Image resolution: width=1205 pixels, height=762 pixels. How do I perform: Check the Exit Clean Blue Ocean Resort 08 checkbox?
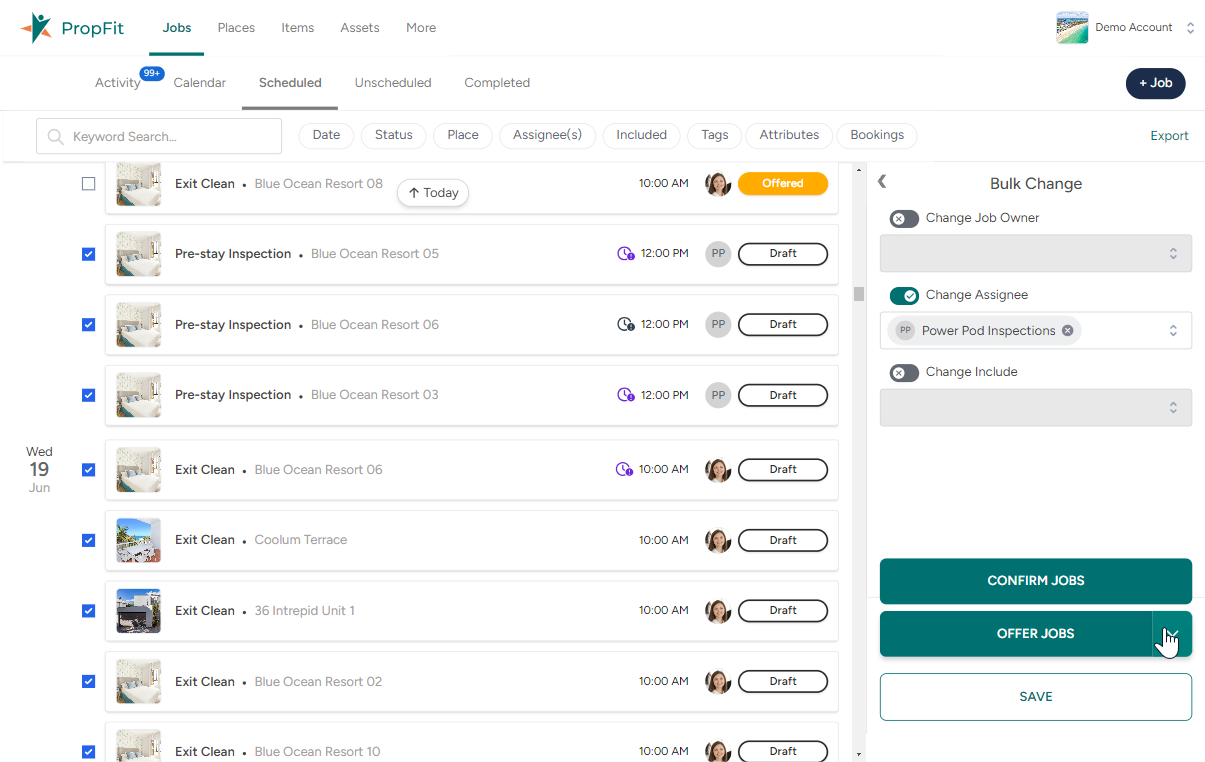pos(89,184)
